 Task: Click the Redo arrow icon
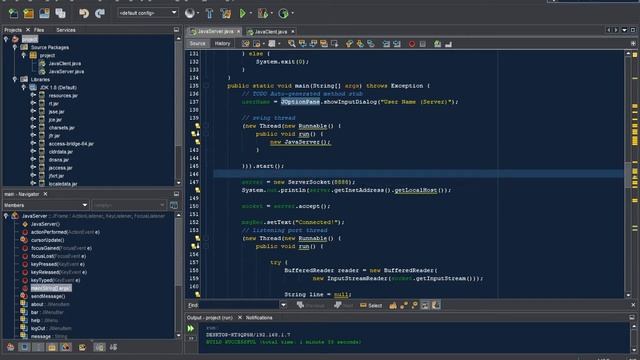coord(100,13)
